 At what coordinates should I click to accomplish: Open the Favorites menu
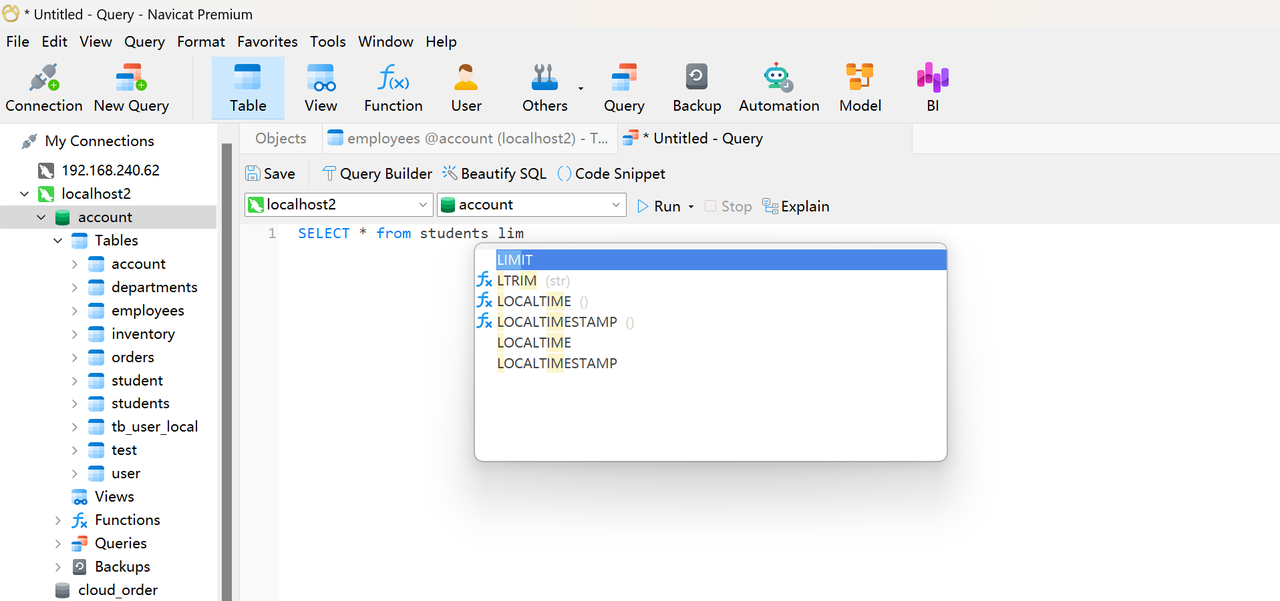[x=267, y=41]
